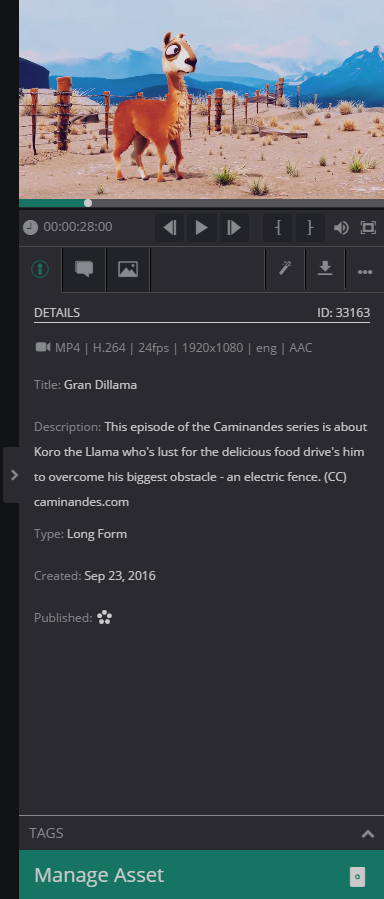
Task: Step back one frame
Action: click(x=170, y=228)
